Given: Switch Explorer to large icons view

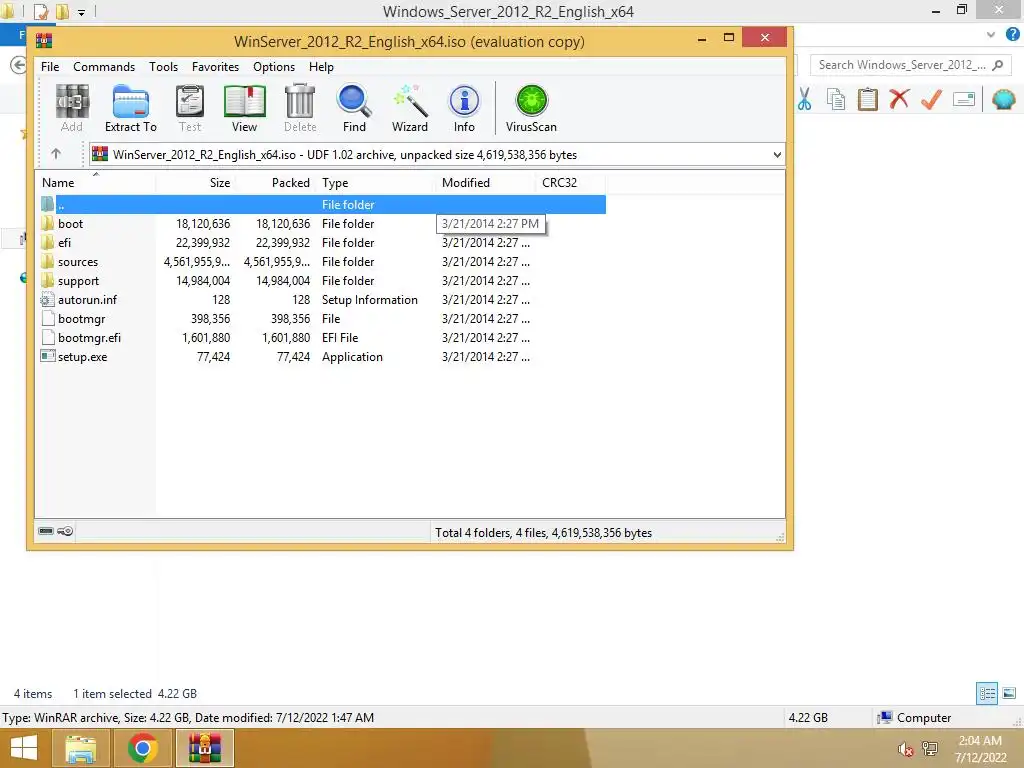Looking at the screenshot, I should (1009, 693).
